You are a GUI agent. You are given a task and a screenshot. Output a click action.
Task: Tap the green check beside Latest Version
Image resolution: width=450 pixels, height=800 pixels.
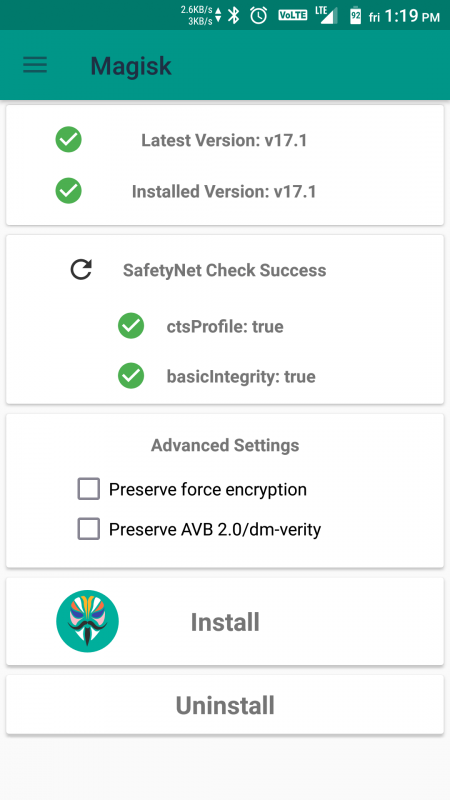click(68, 139)
